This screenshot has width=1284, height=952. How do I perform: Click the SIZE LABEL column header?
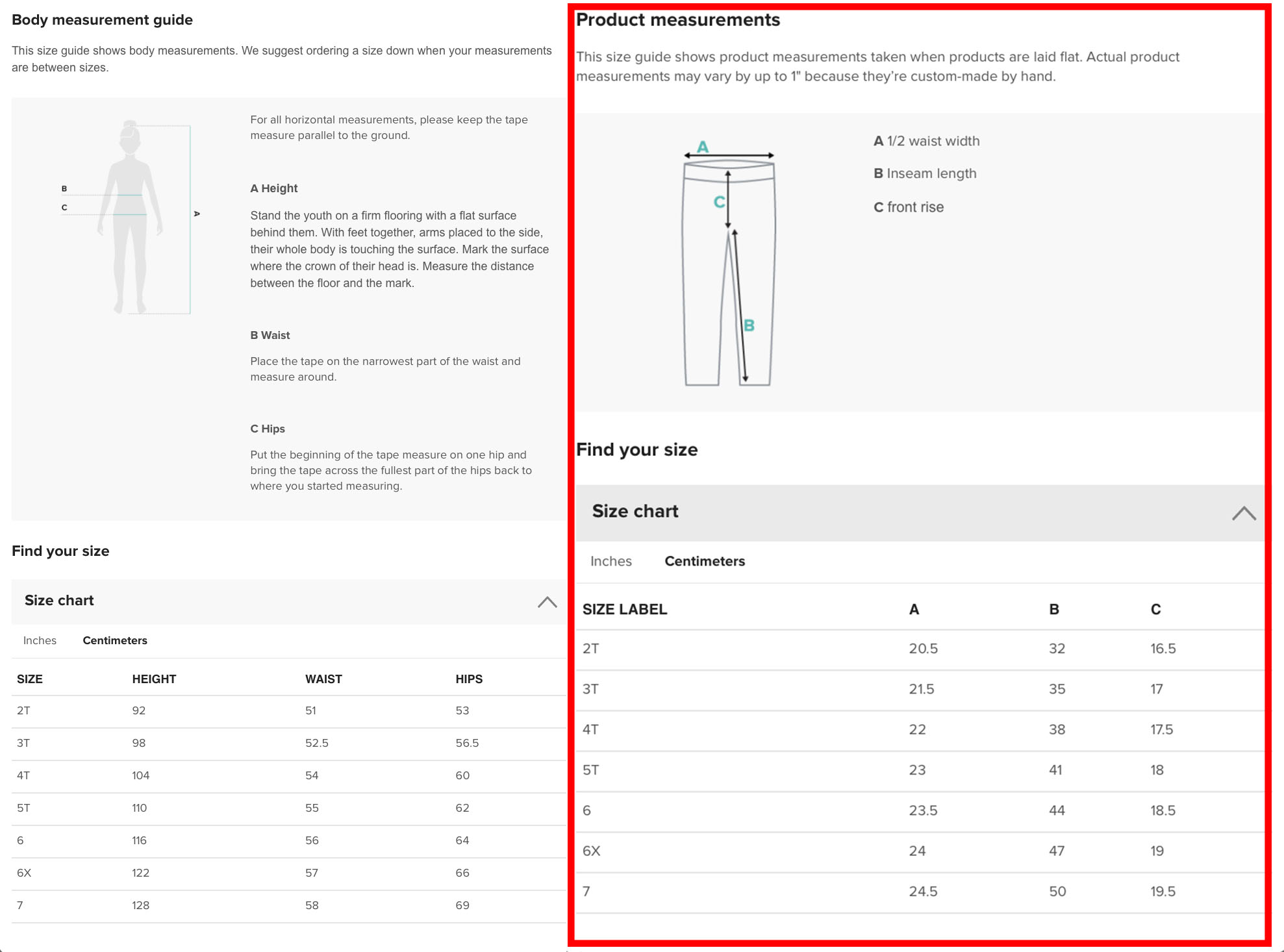tap(624, 610)
